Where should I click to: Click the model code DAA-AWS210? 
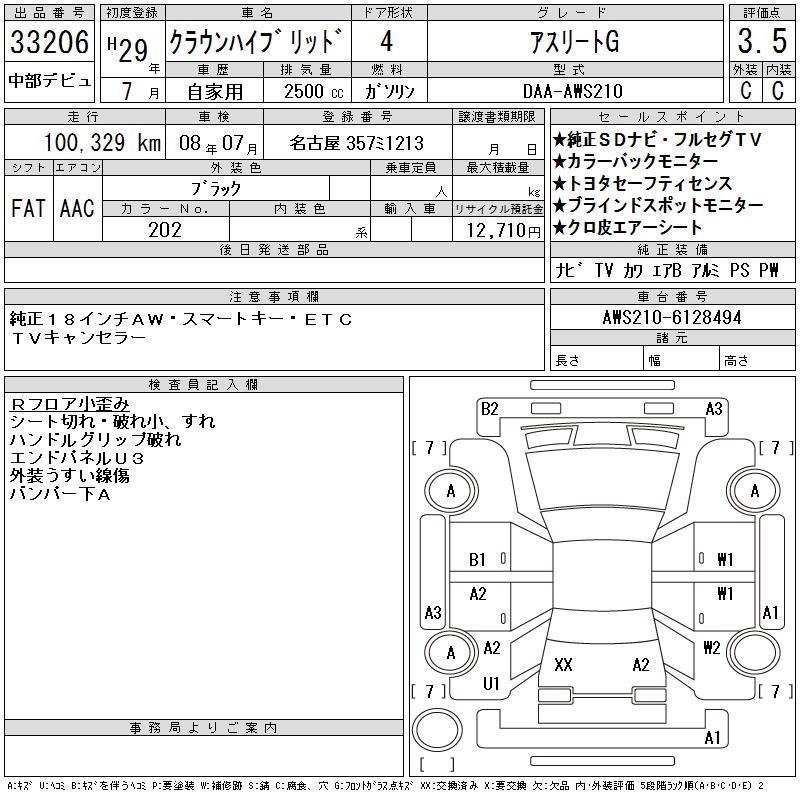click(x=574, y=90)
